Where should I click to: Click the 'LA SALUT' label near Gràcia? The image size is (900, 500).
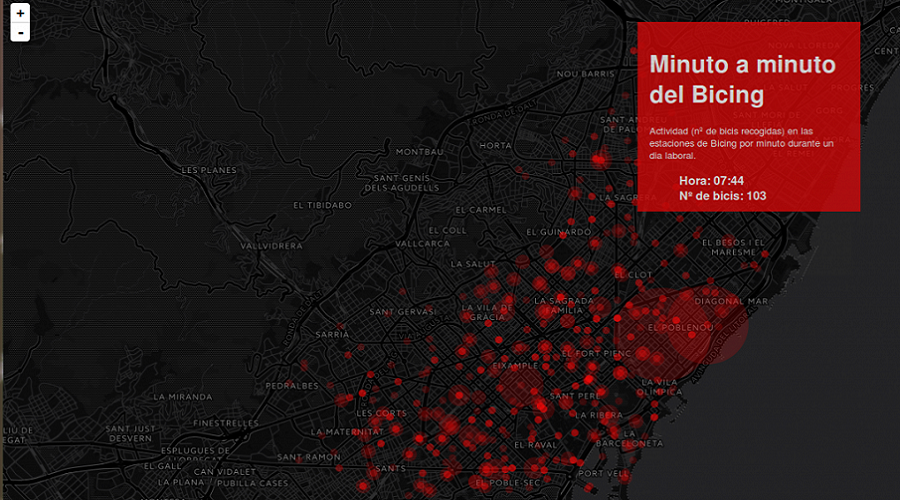pyautogui.click(x=473, y=264)
